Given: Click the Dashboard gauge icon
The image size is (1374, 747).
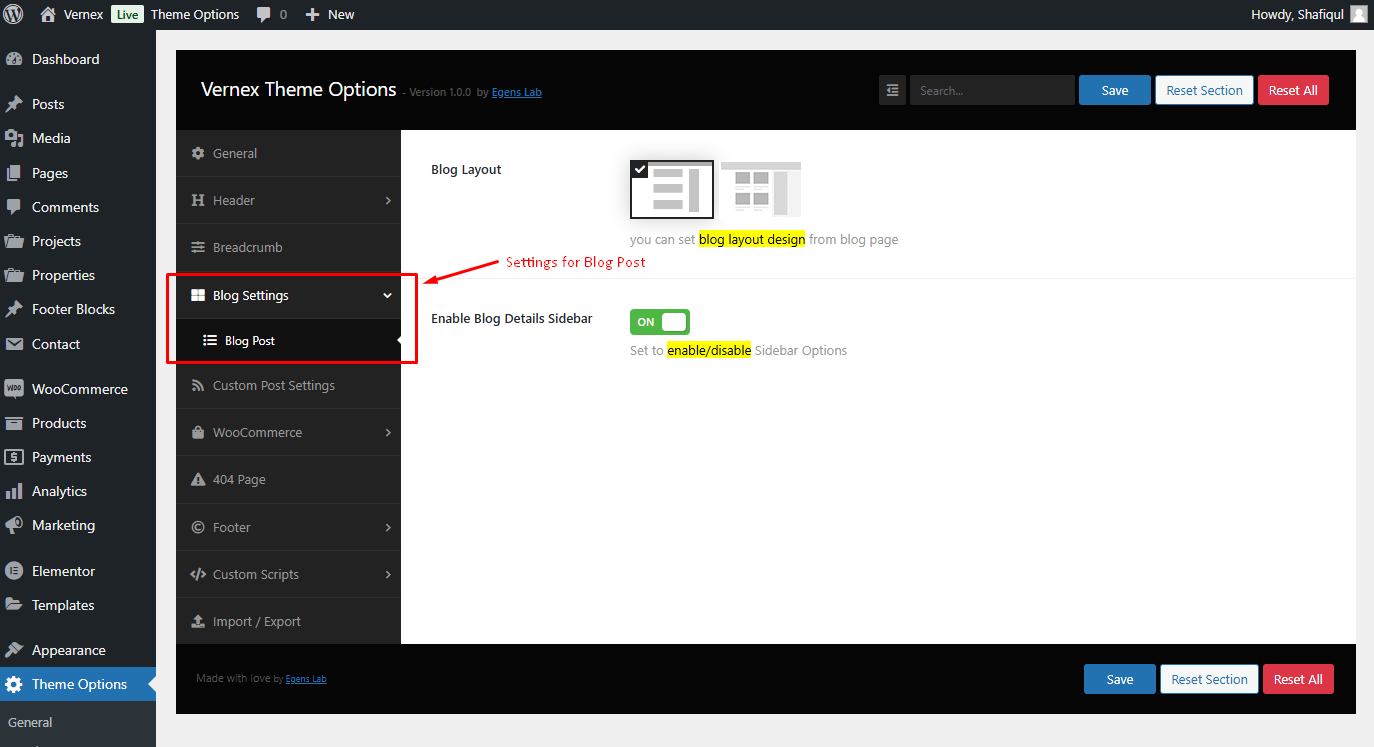Looking at the screenshot, I should pyautogui.click(x=14, y=59).
